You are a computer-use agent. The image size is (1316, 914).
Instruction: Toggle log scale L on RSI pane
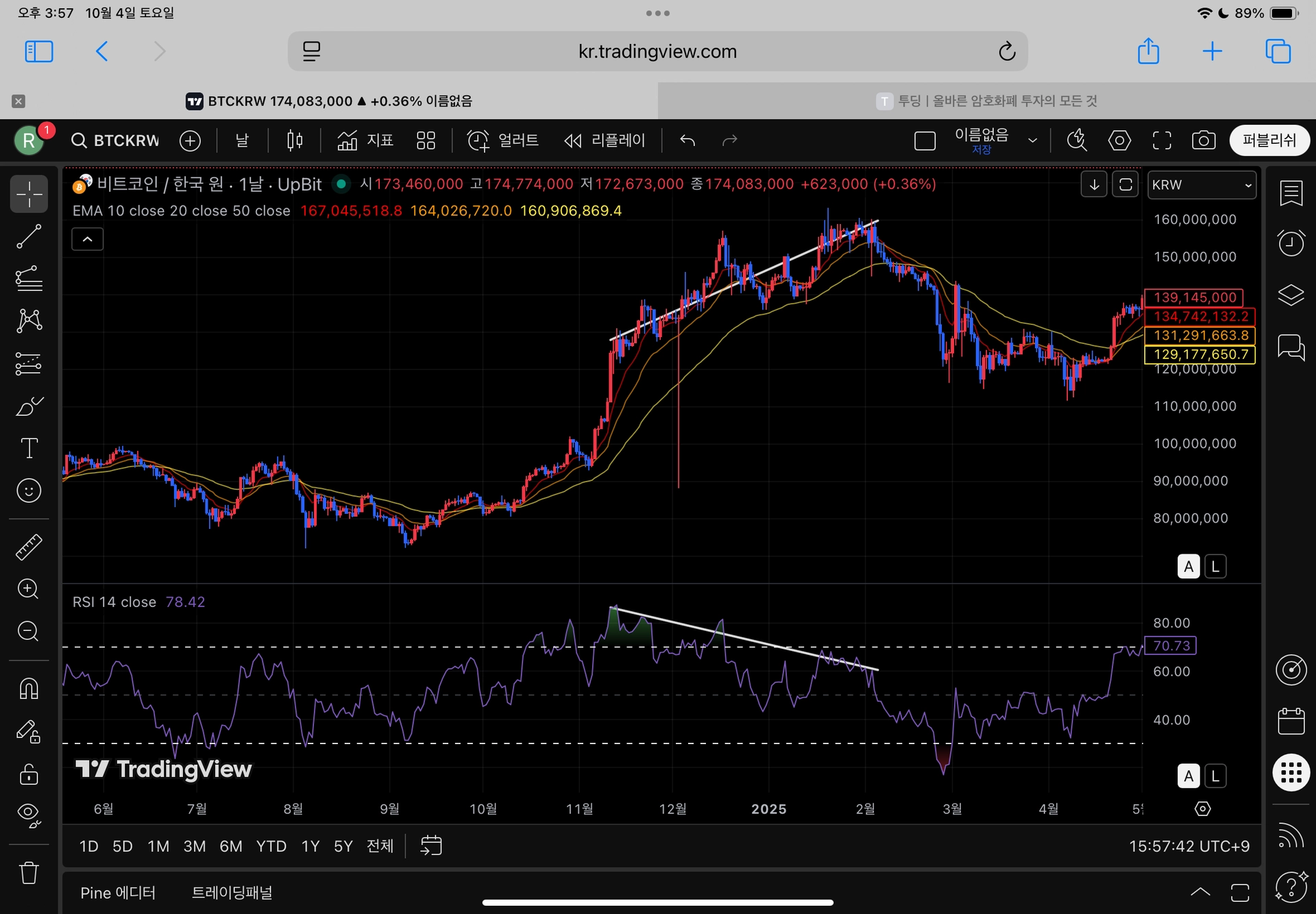pyautogui.click(x=1215, y=776)
